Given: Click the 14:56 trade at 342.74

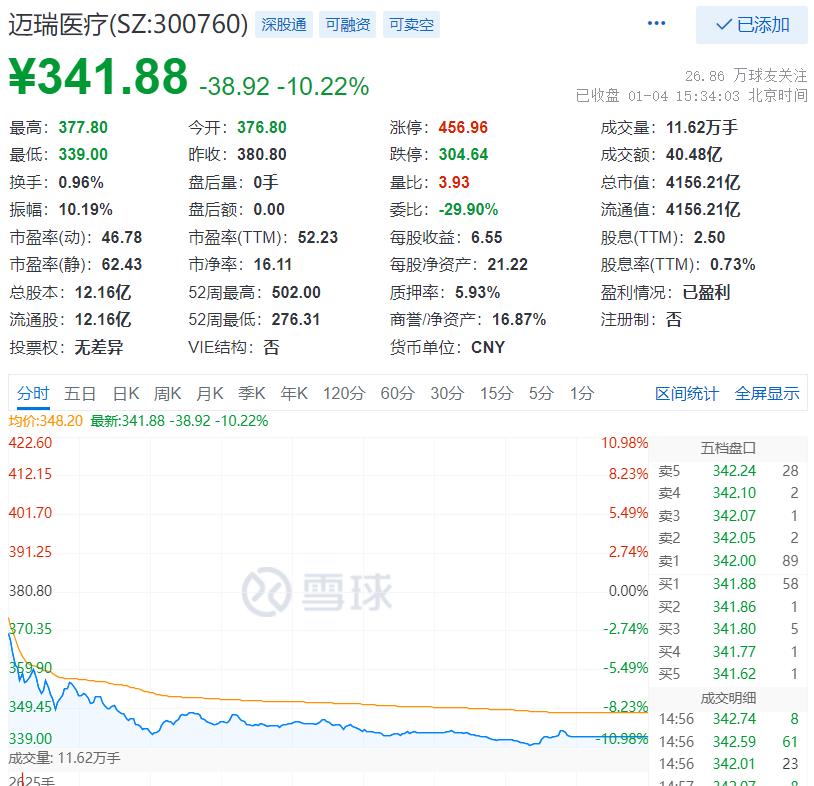Looking at the screenshot, I should 728,719.
